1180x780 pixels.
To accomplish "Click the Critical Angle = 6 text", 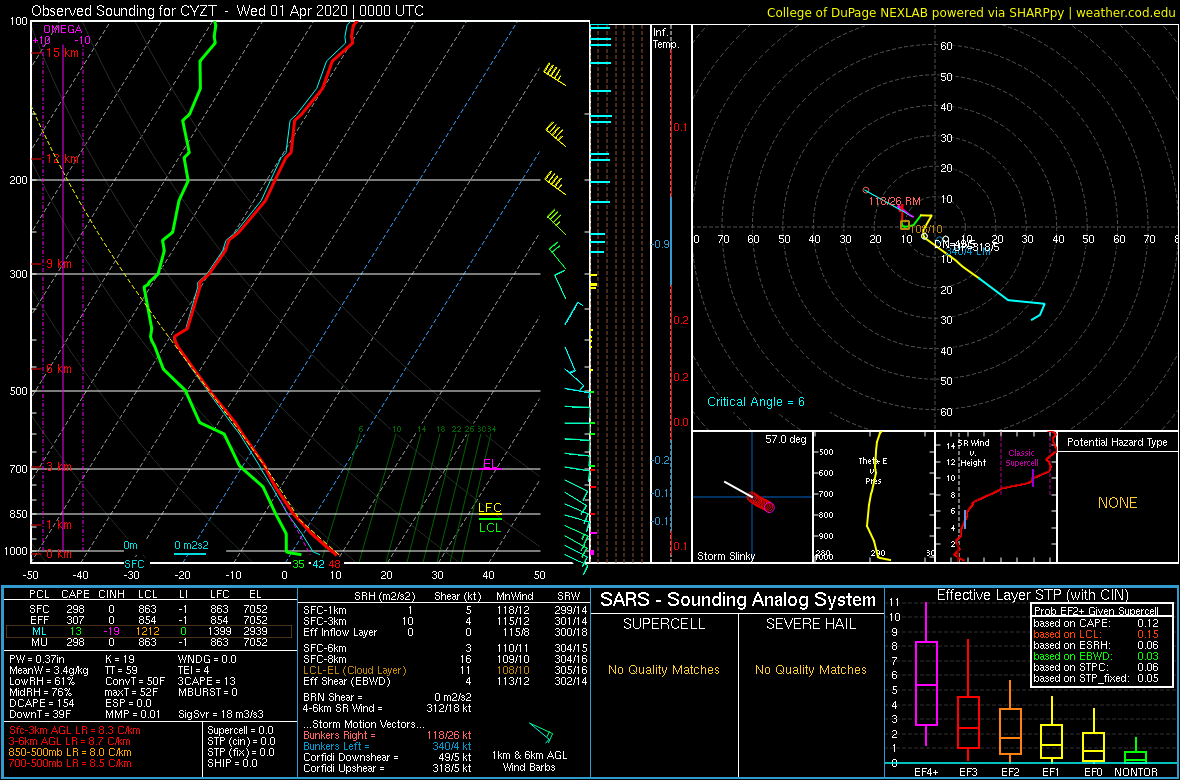I will tap(756, 402).
